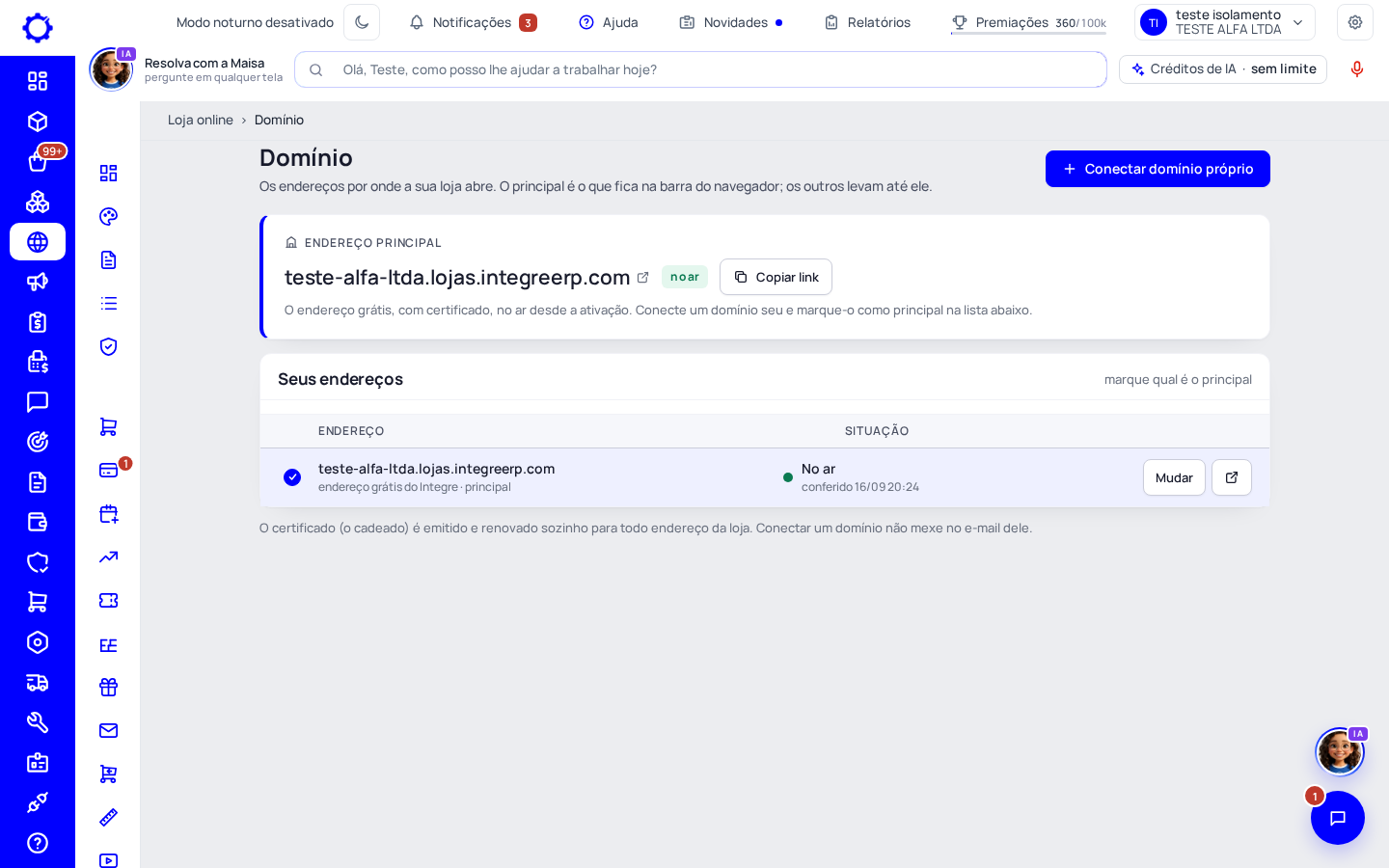Click the Resolva com a Maisa avatar
1389x868 pixels.
(112, 69)
